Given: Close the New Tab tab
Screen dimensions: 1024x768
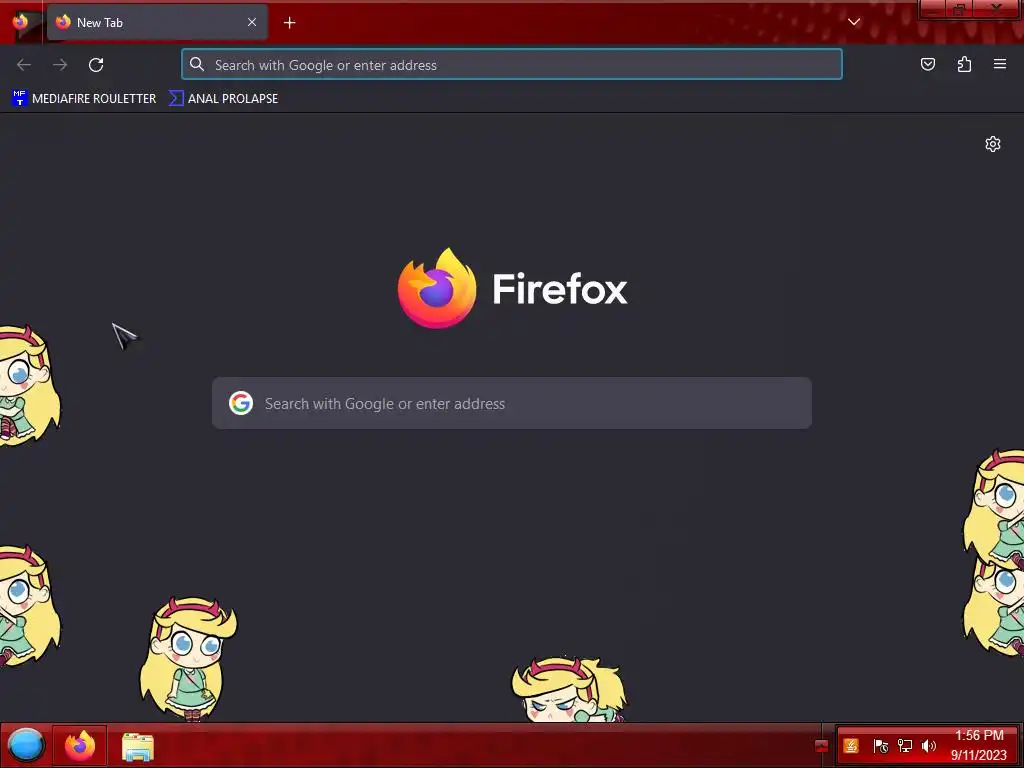Looking at the screenshot, I should [251, 22].
